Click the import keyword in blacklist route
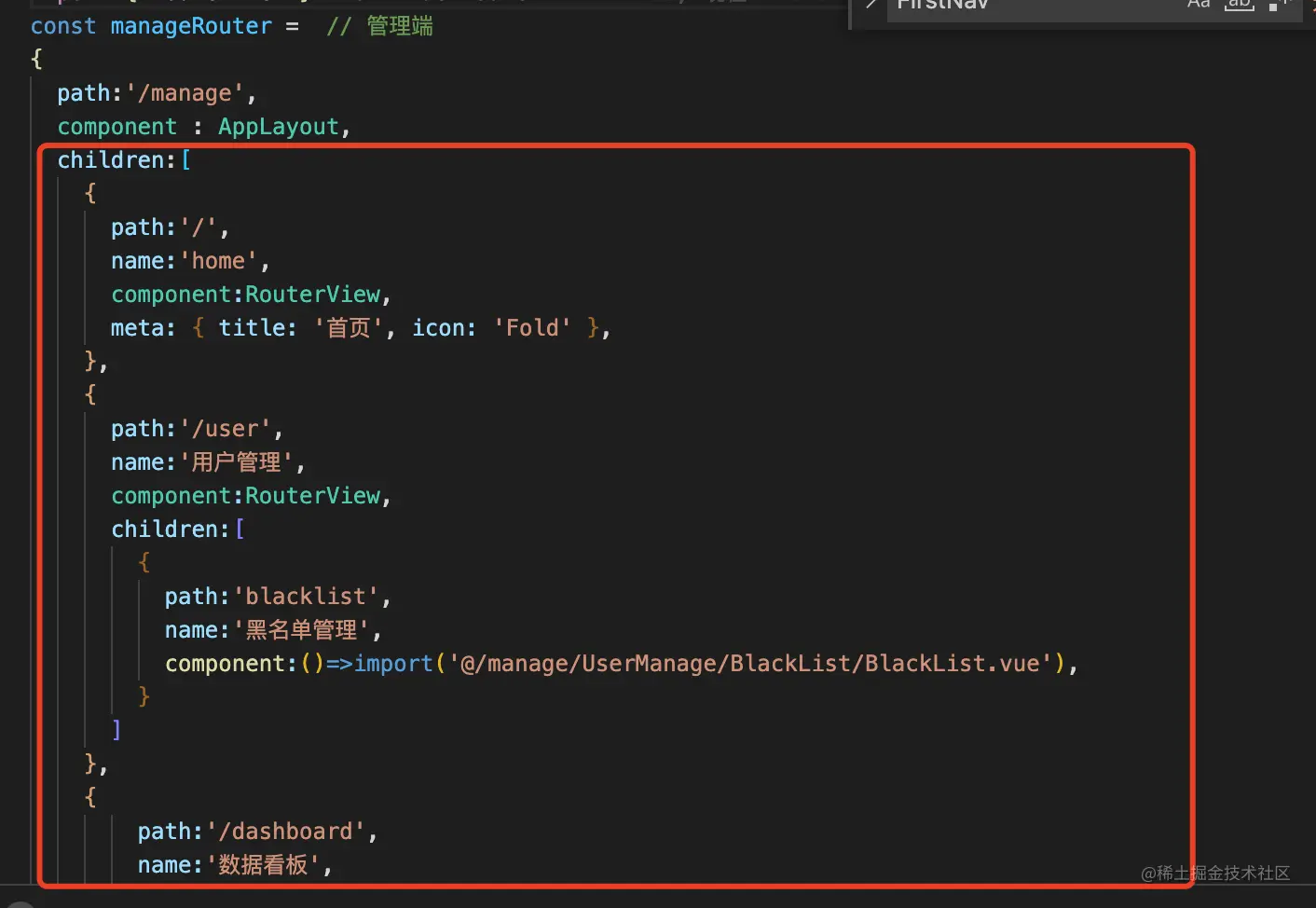The height and width of the screenshot is (908, 1316). point(393,664)
